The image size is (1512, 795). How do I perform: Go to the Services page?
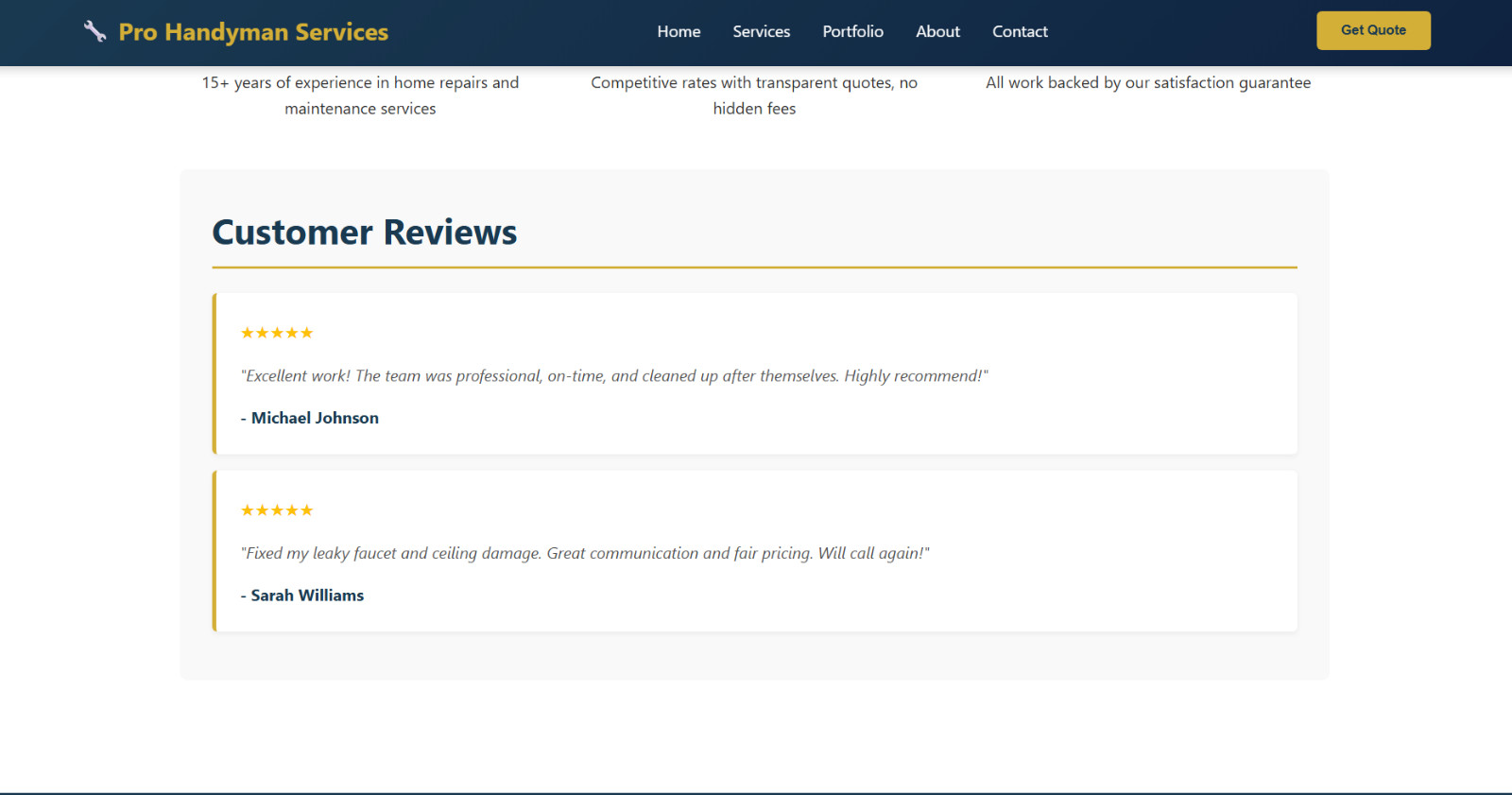pyautogui.click(x=761, y=31)
